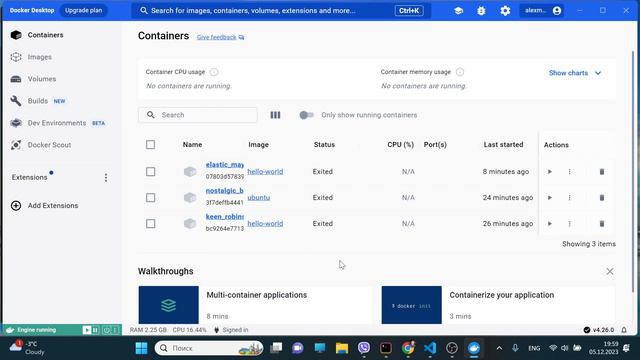The height and width of the screenshot is (360, 640).
Task: Delete the nostalgic_b container
Action: 602,198
